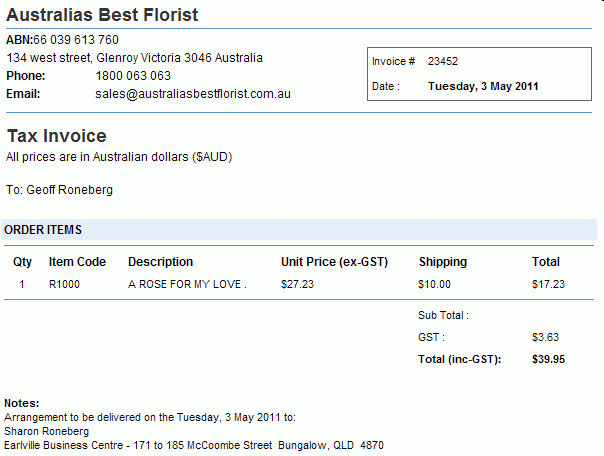The height and width of the screenshot is (456, 604).
Task: Click the Item Code column header
Action: 77,262
